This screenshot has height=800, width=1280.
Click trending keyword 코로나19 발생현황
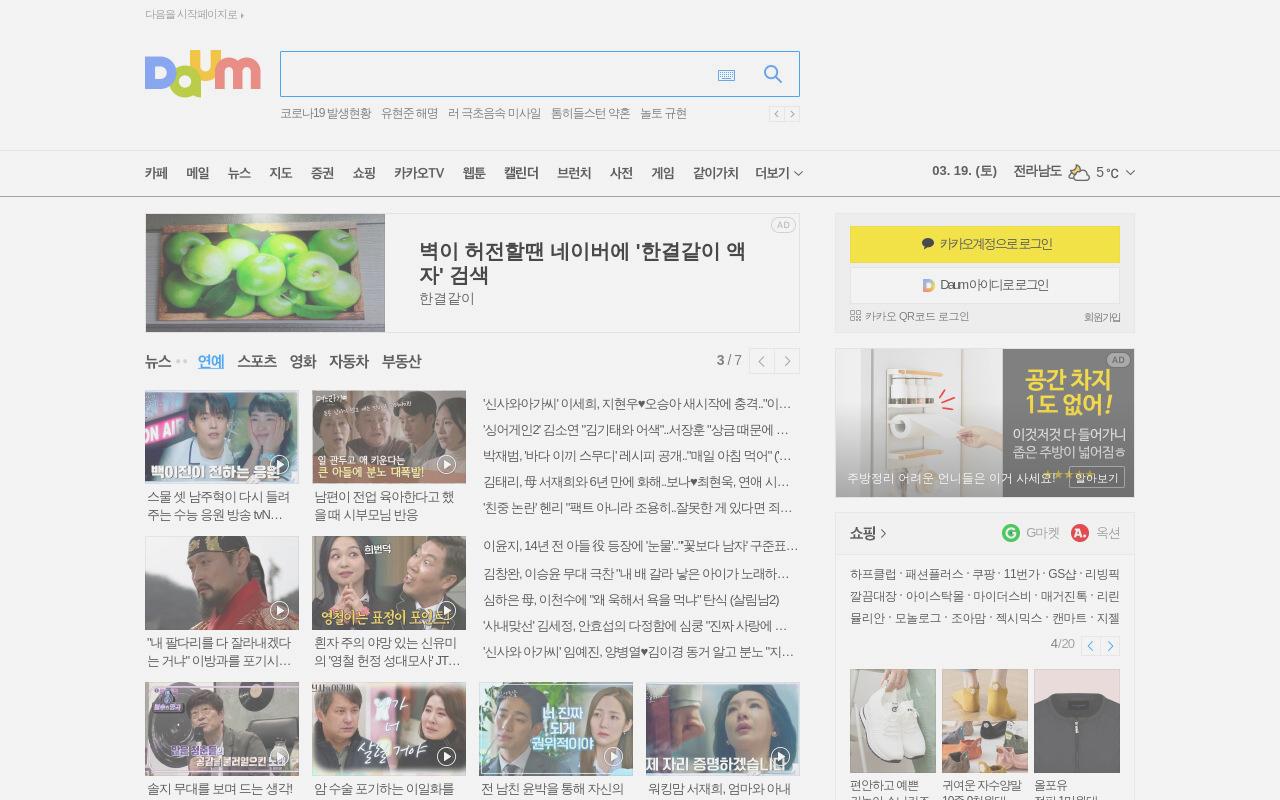[x=325, y=114]
